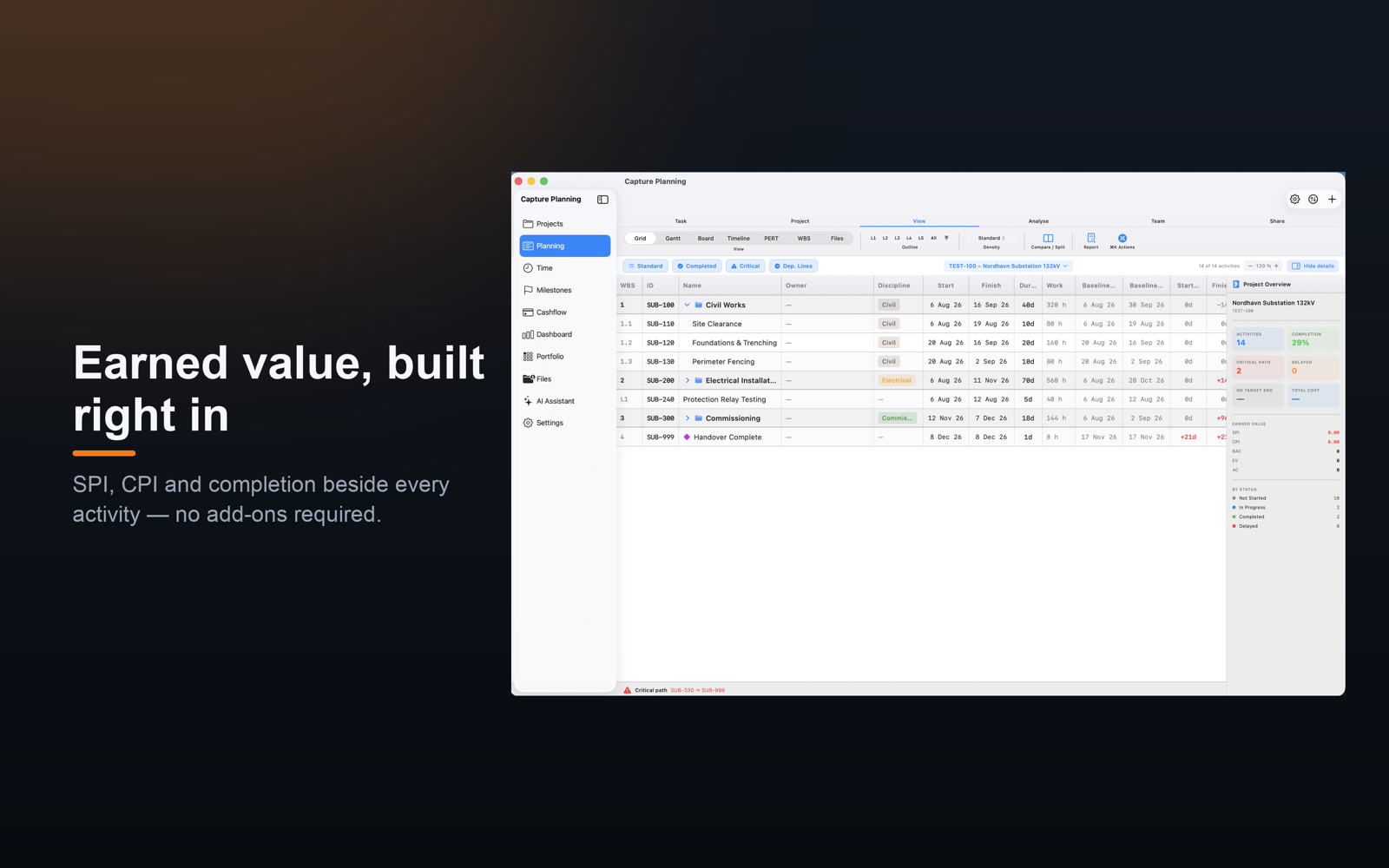Viewport: 1389px width, 868px height.
Task: Switch to the Board view
Action: point(706,239)
